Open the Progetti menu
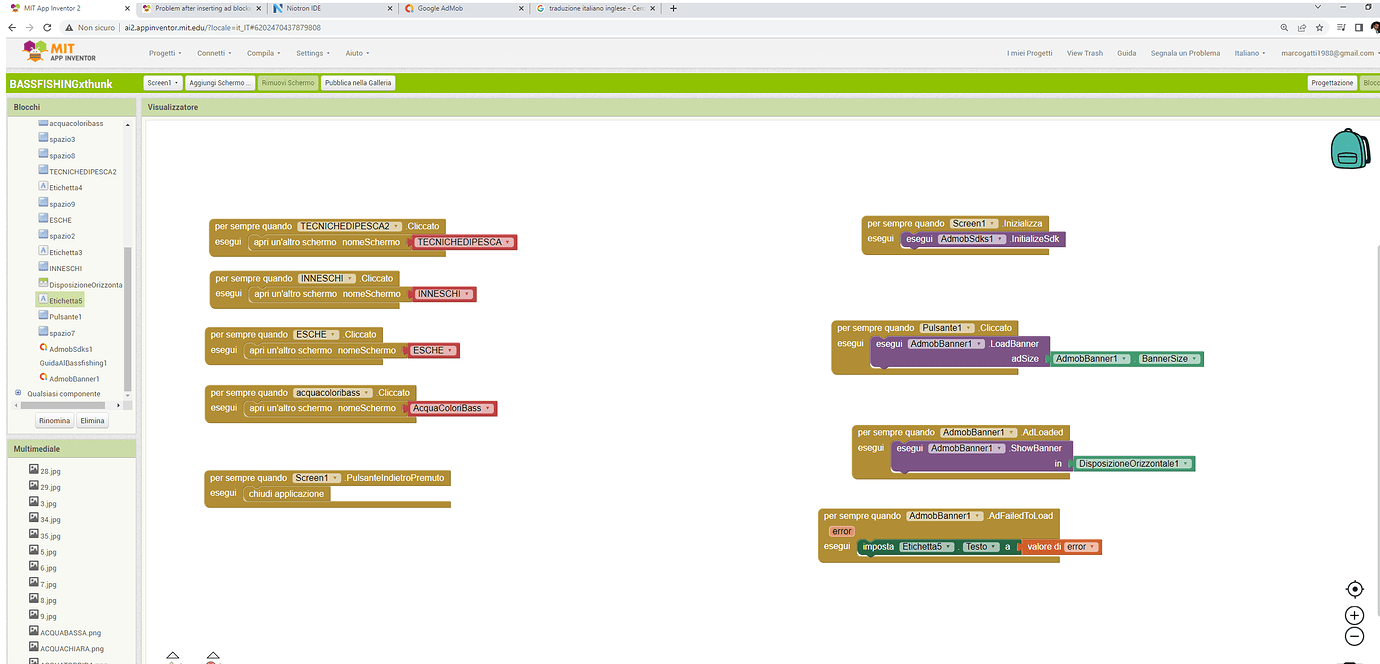The height and width of the screenshot is (664, 1380). (165, 53)
